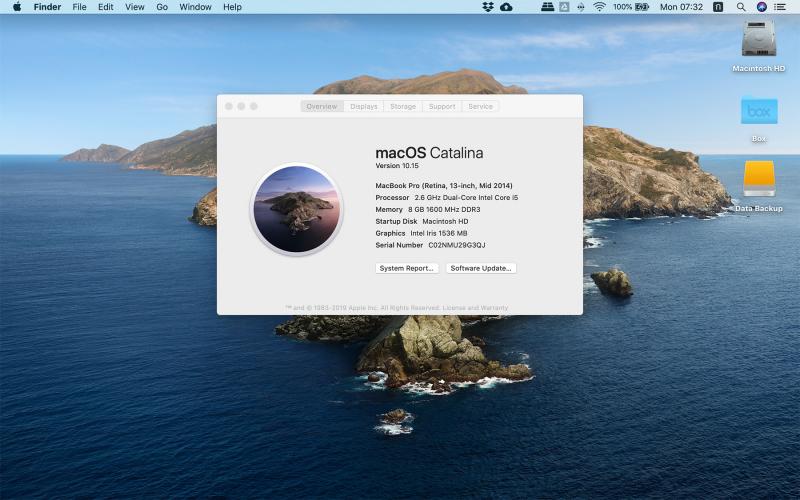Click the Serial Number value
This screenshot has width=800, height=500.
click(457, 245)
